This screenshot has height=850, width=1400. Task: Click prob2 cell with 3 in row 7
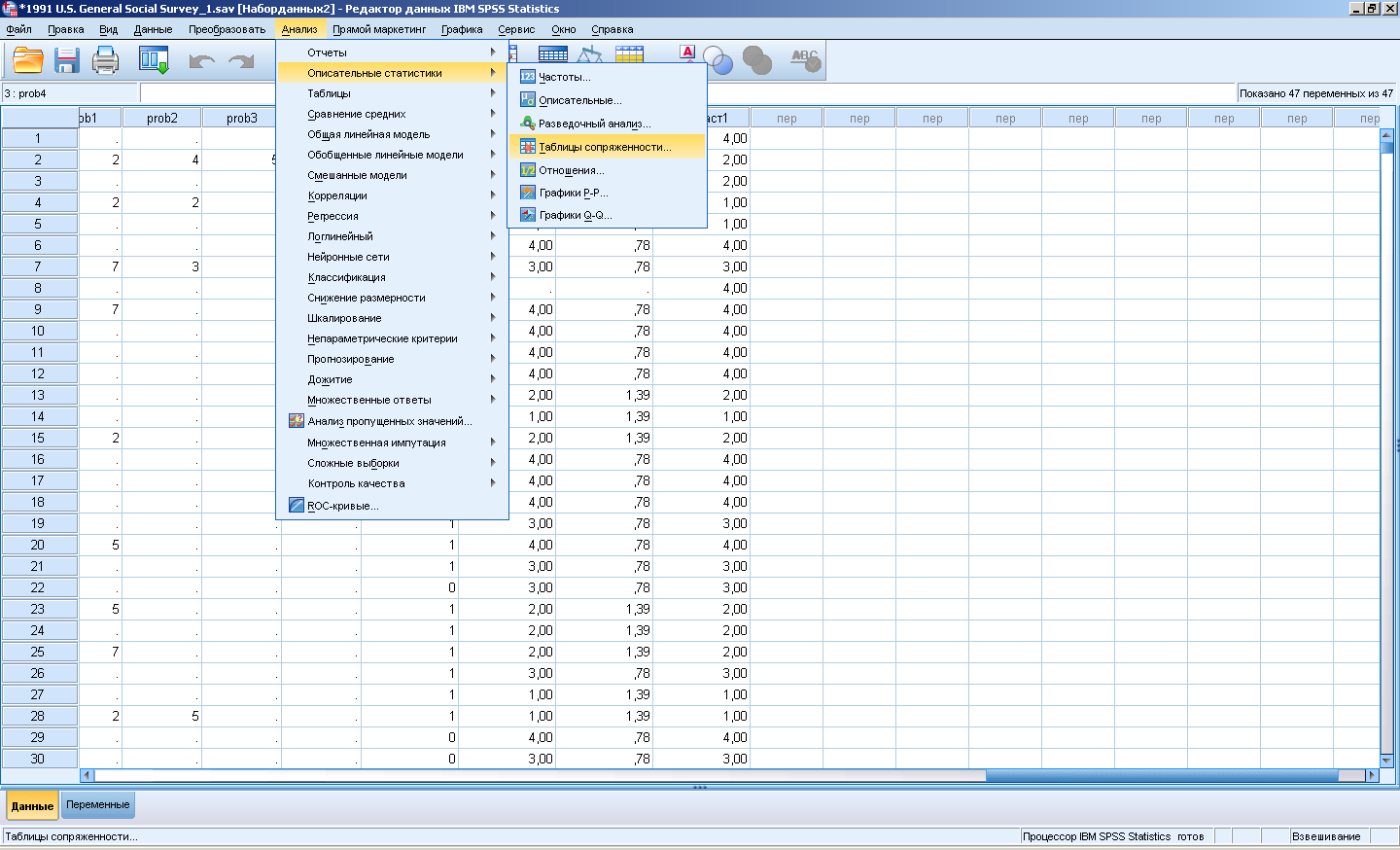tap(162, 266)
